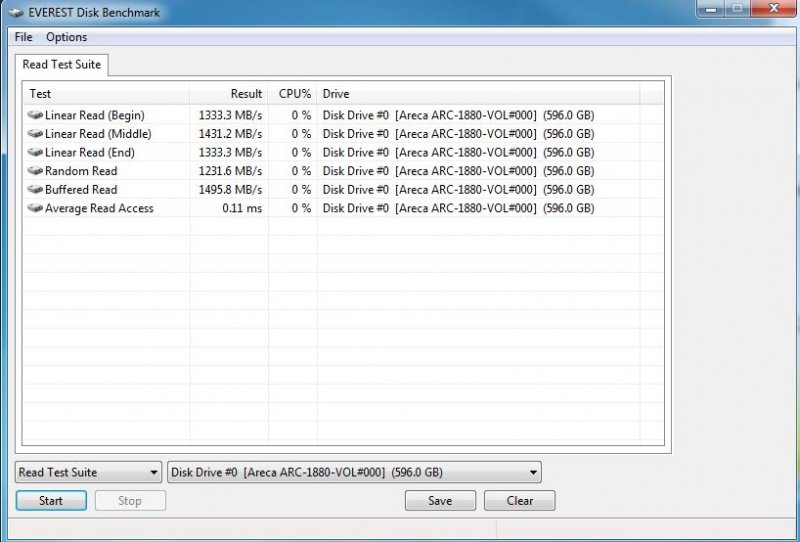Close the EVEREST Disk Benchmark window
This screenshot has width=800, height=542.
point(774,8)
